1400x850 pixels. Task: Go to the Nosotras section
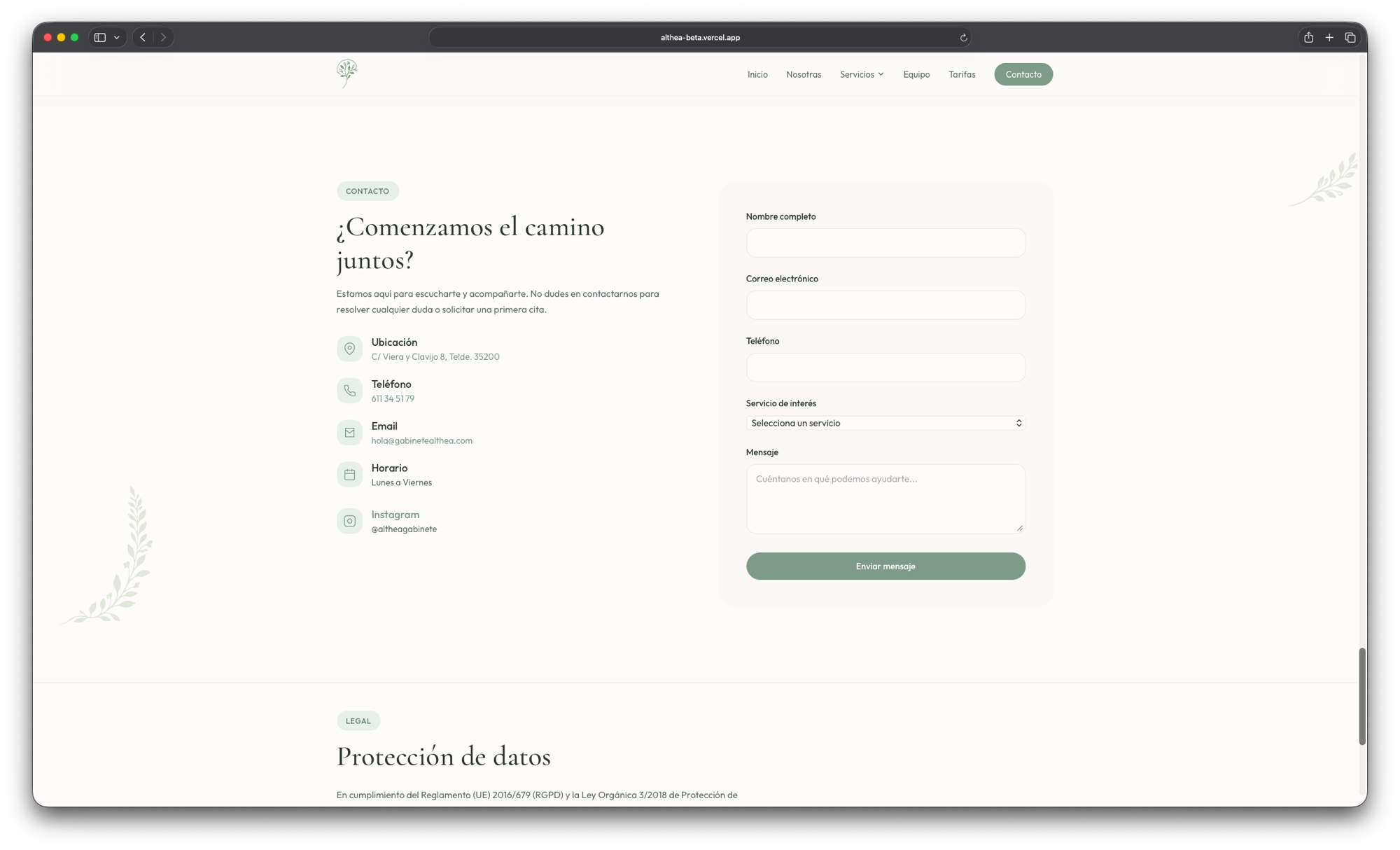(804, 74)
